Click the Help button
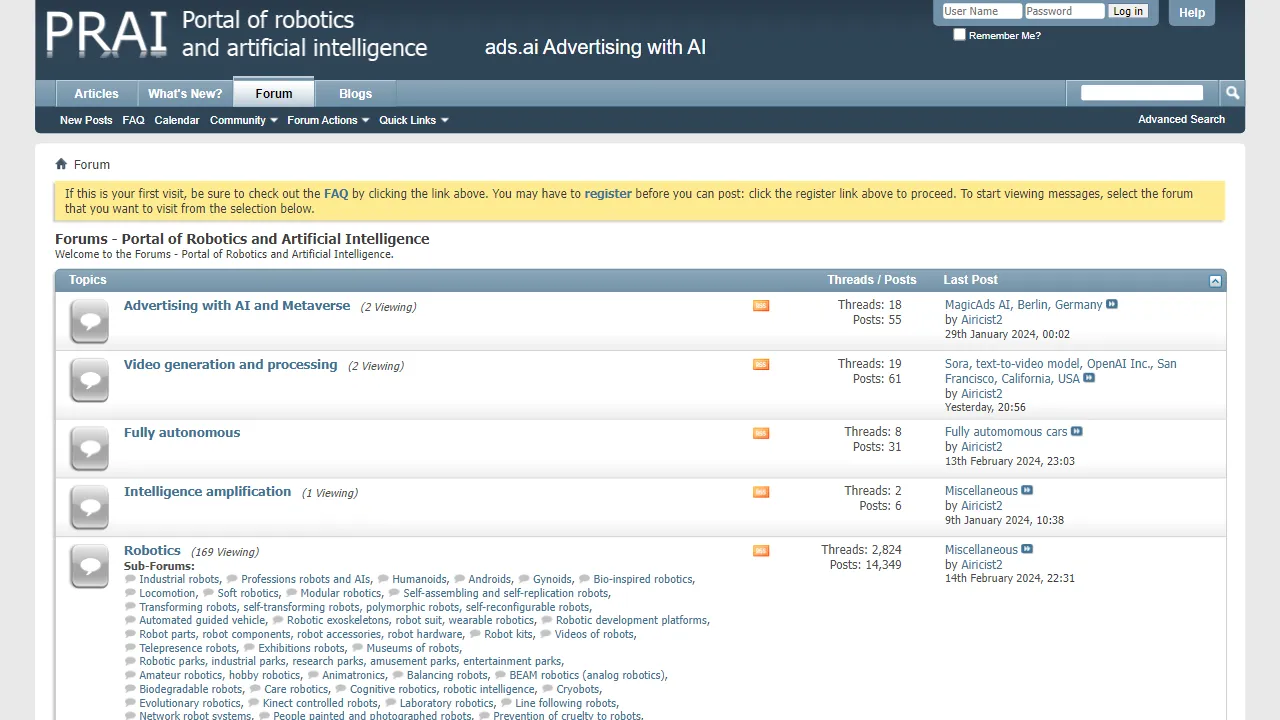 click(1192, 13)
